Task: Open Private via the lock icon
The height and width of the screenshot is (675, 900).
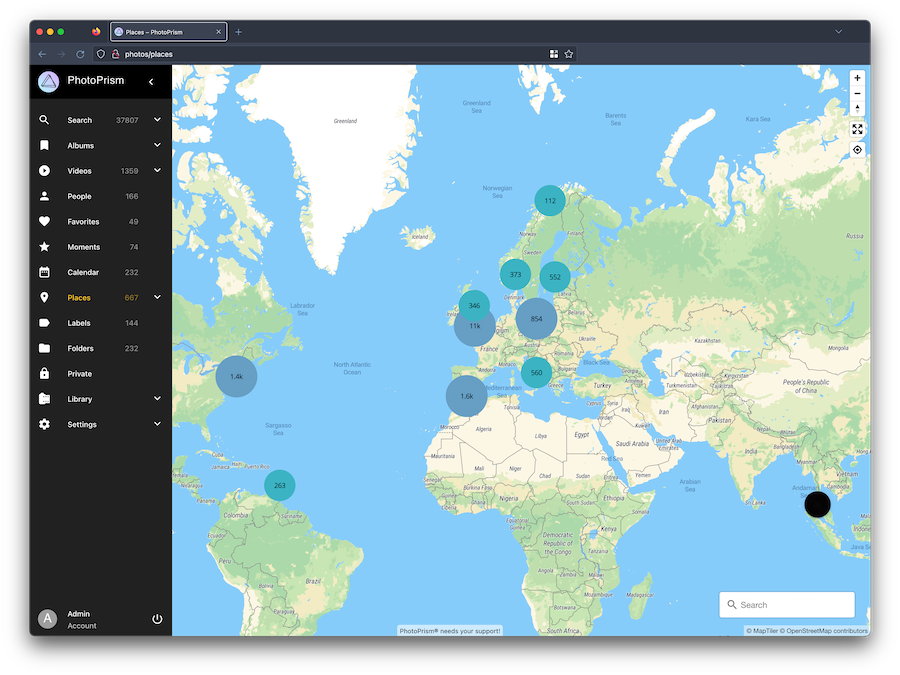Action: pos(45,373)
